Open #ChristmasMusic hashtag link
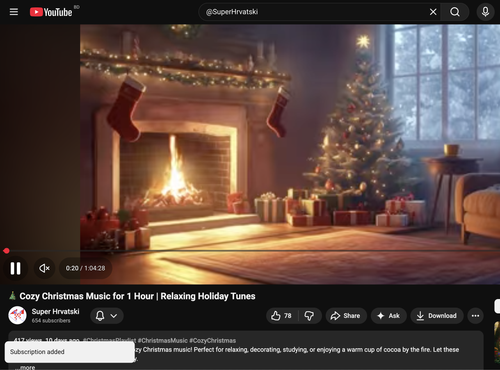 [x=163, y=341]
